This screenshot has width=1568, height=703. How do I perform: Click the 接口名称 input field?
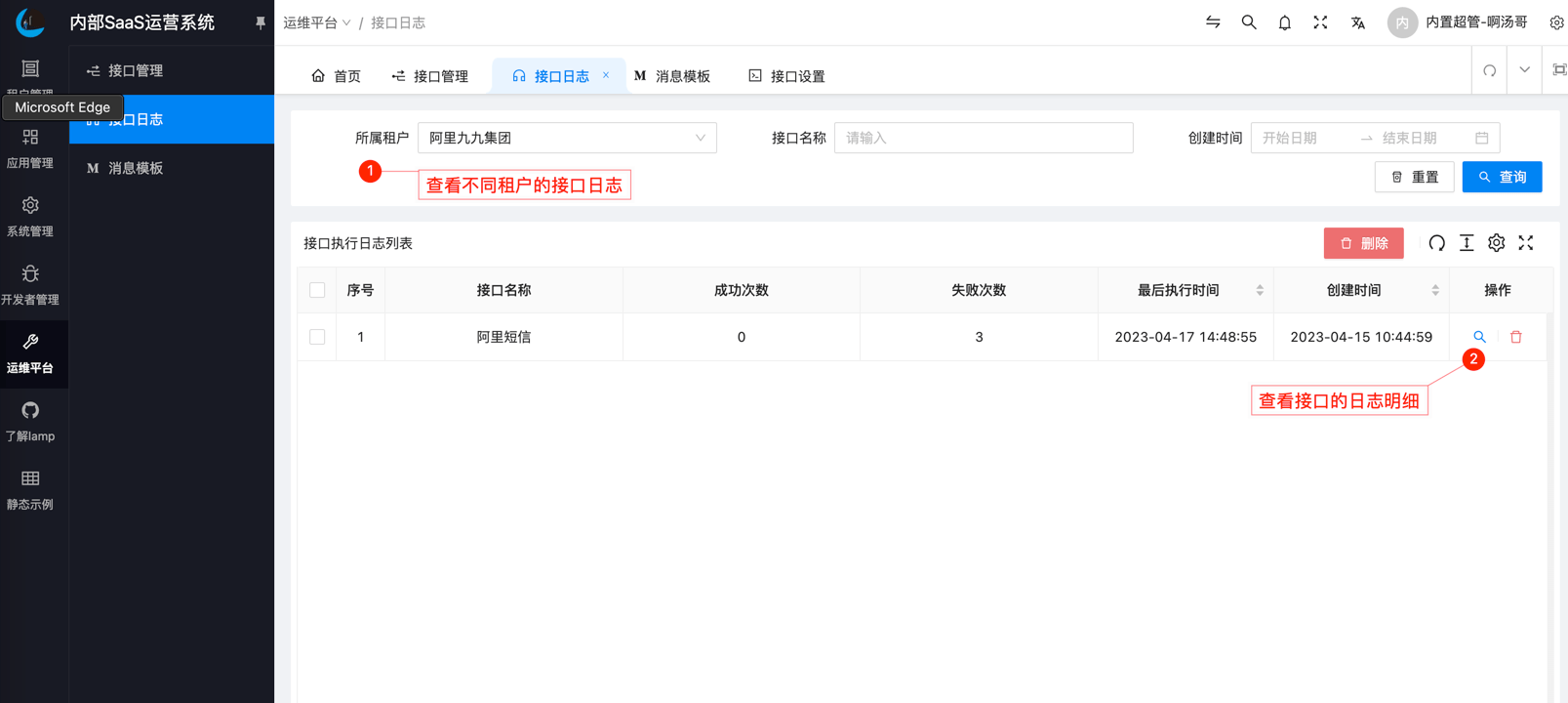983,138
